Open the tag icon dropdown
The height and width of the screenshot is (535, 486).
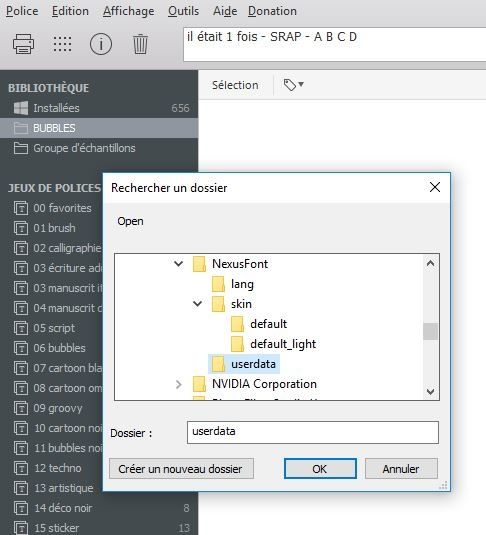coord(294,85)
